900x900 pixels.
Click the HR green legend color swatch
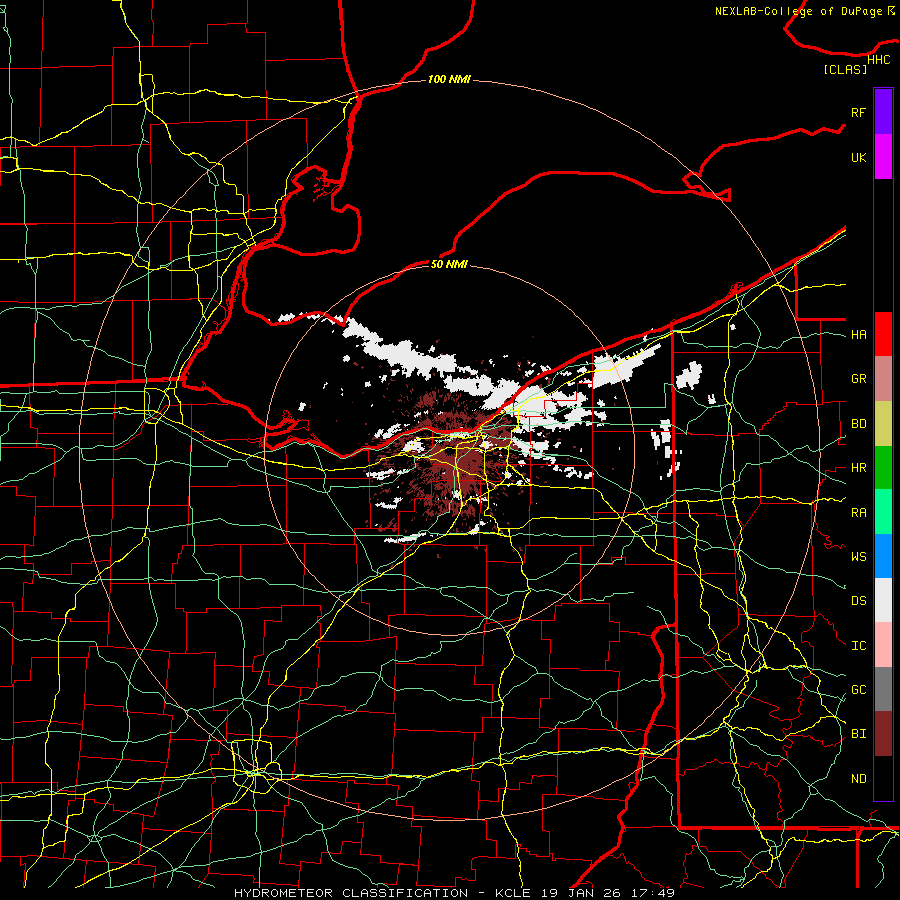coord(883,468)
